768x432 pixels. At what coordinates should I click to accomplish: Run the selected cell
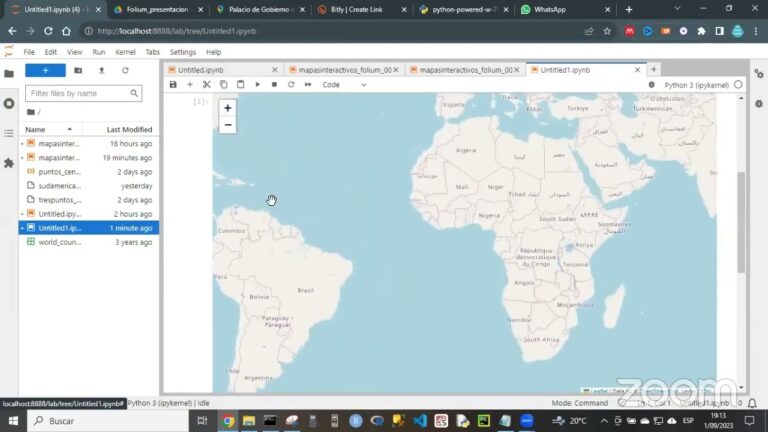point(258,85)
